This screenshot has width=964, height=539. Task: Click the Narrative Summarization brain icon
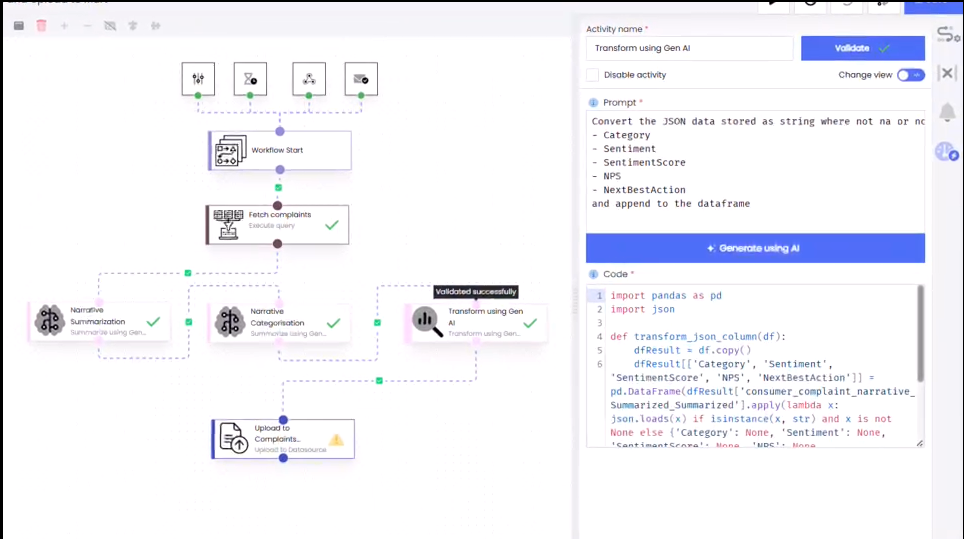pos(50,320)
